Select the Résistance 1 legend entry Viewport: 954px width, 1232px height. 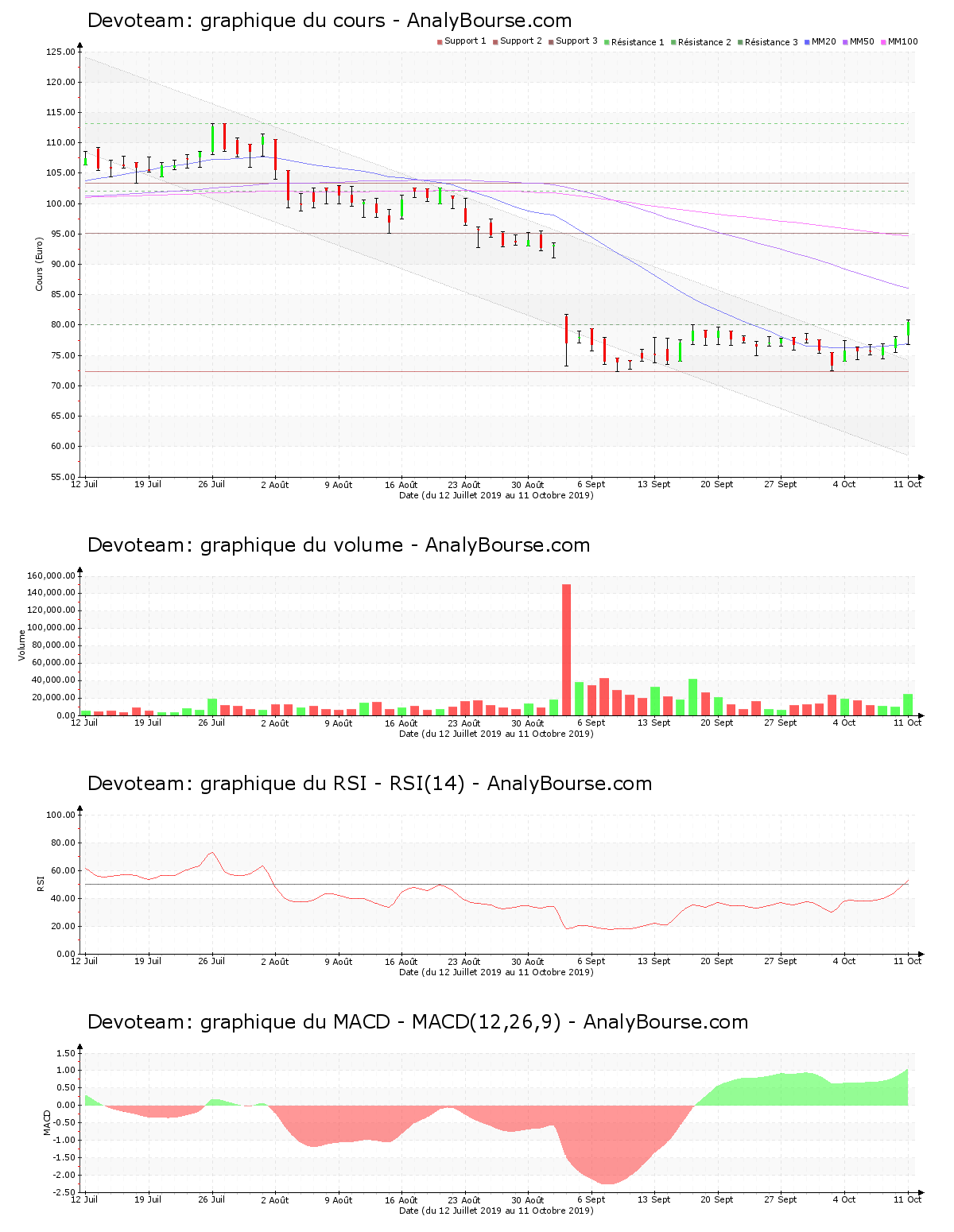[634, 42]
